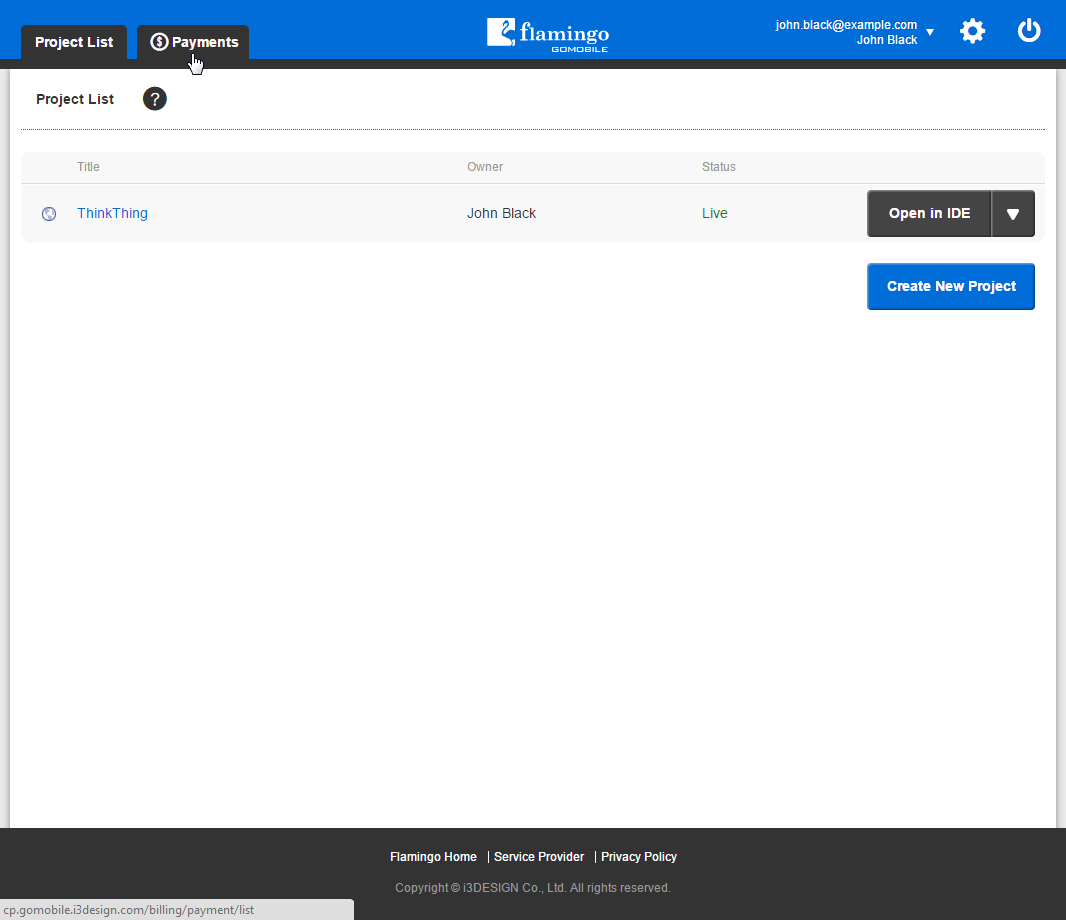The height and width of the screenshot is (920, 1066).
Task: Switch to the Payments tab label
Action: click(x=205, y=42)
